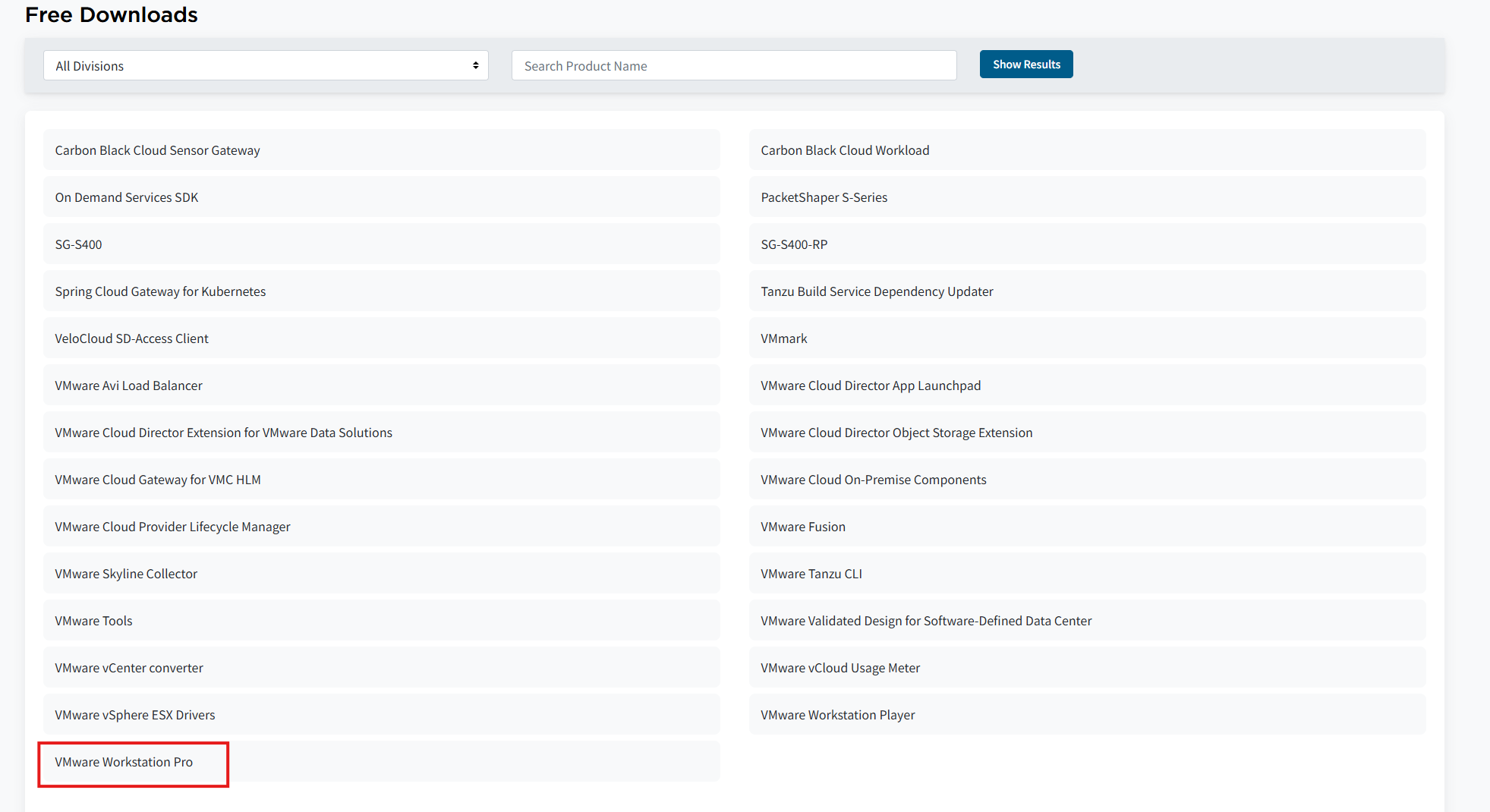Open Carbon Black Cloud Workload
This screenshot has height=812, width=1490.
click(x=1087, y=150)
